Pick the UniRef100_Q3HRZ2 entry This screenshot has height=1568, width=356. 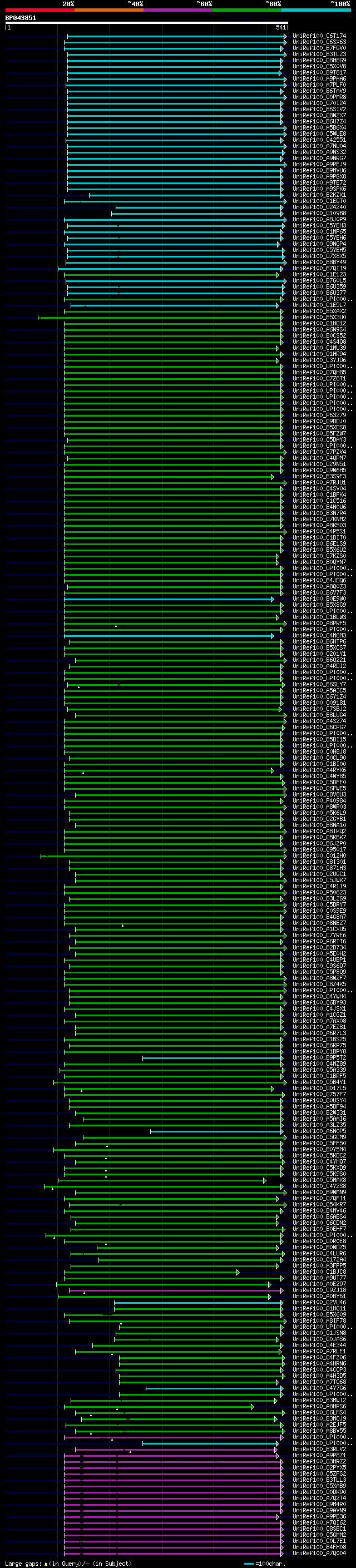pos(319,1461)
